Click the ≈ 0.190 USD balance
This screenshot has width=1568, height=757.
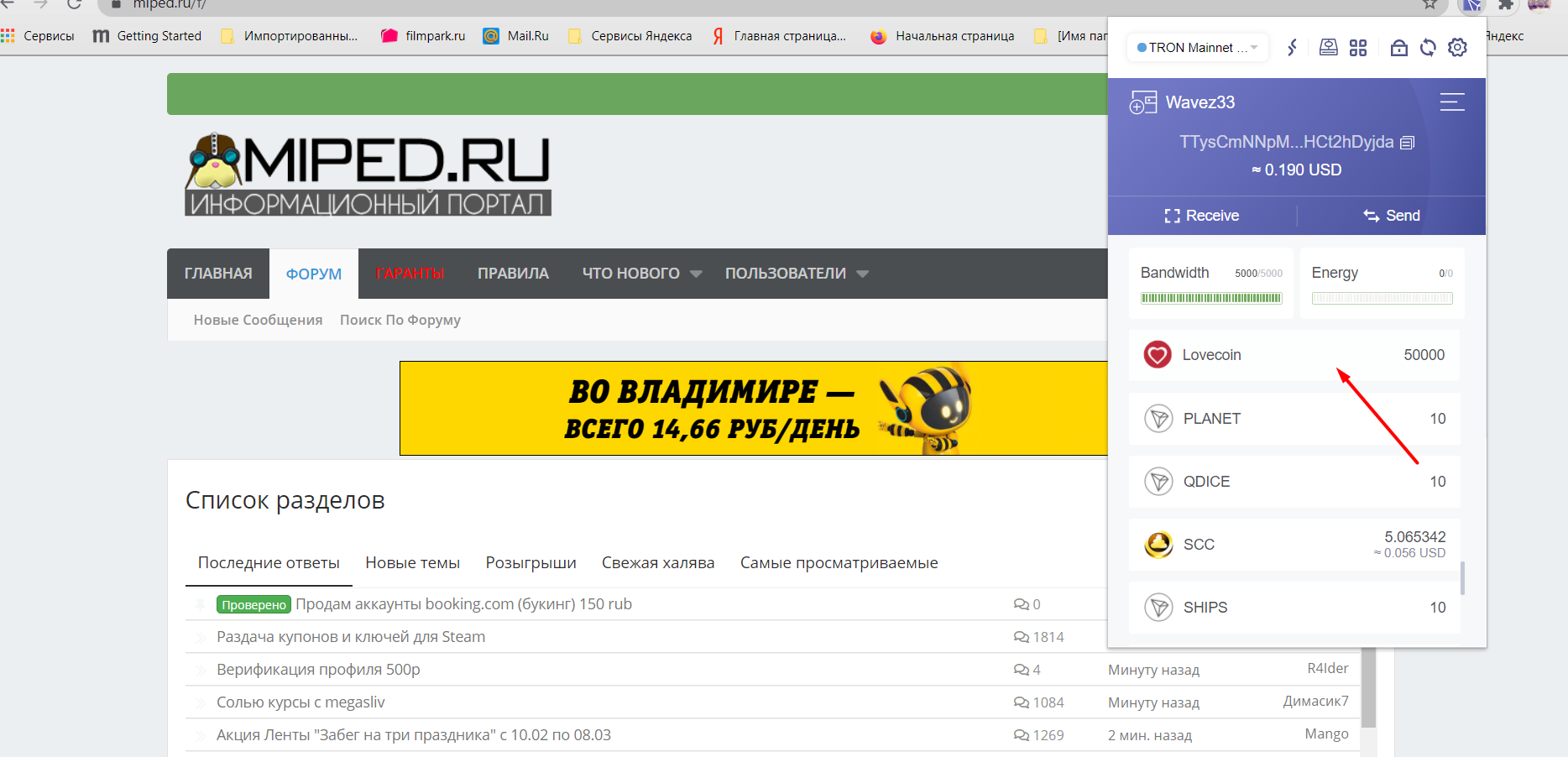[1297, 170]
